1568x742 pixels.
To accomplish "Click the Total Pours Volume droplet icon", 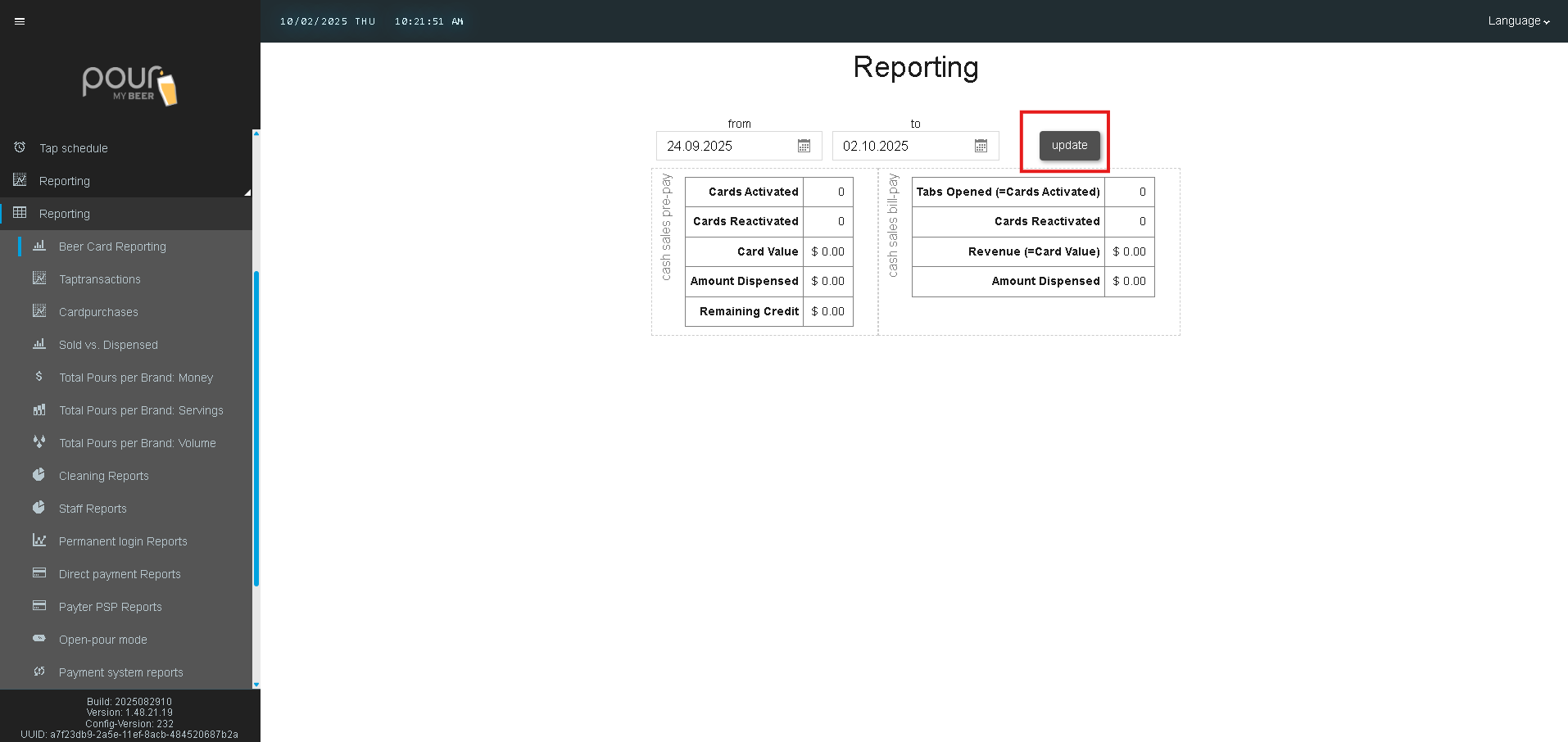I will (39, 442).
